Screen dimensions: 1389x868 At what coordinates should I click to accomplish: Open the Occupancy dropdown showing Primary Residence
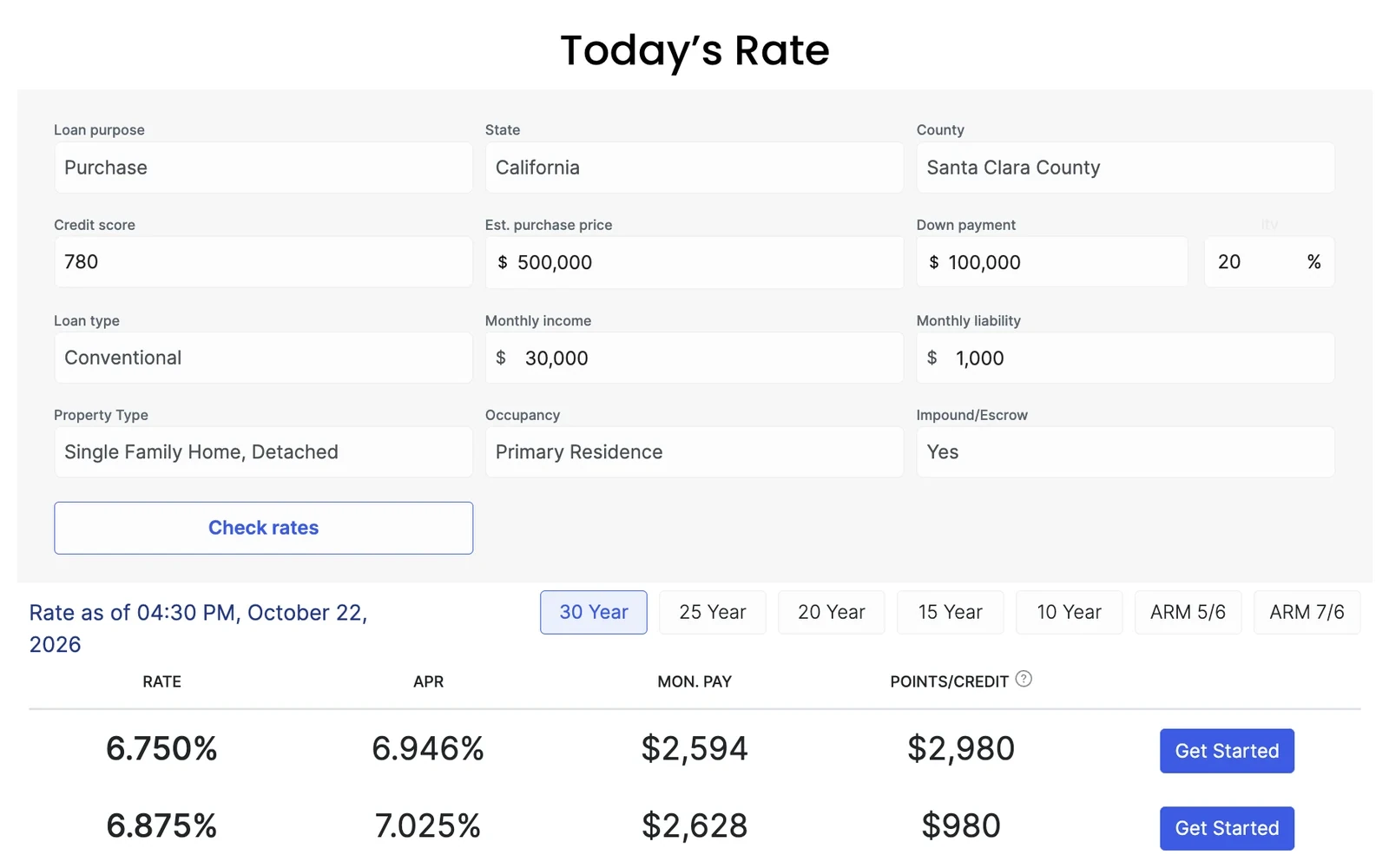click(694, 452)
